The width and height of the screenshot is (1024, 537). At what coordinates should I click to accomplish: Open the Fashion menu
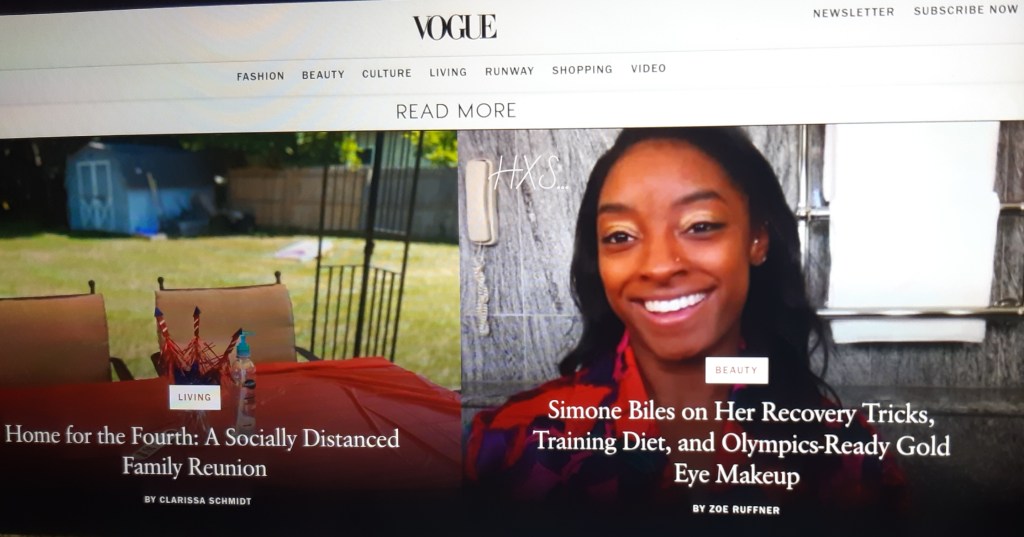261,76
